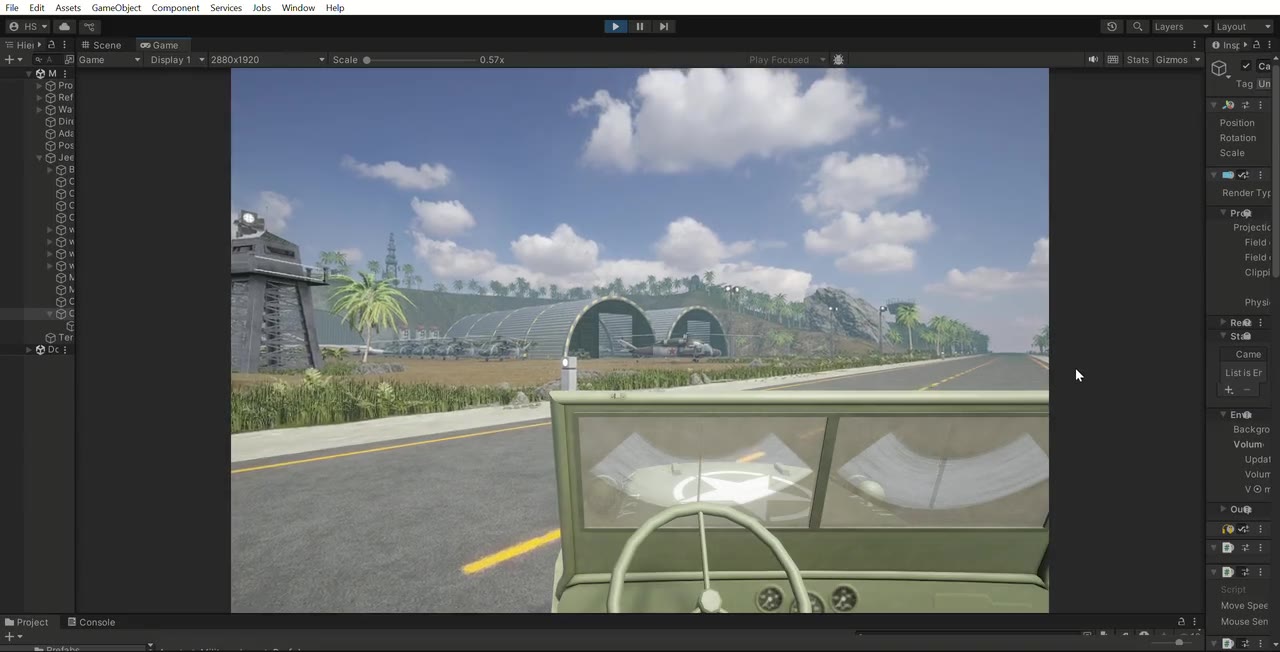The image size is (1280, 652).
Task: Open the Window menu
Action: pos(298,8)
